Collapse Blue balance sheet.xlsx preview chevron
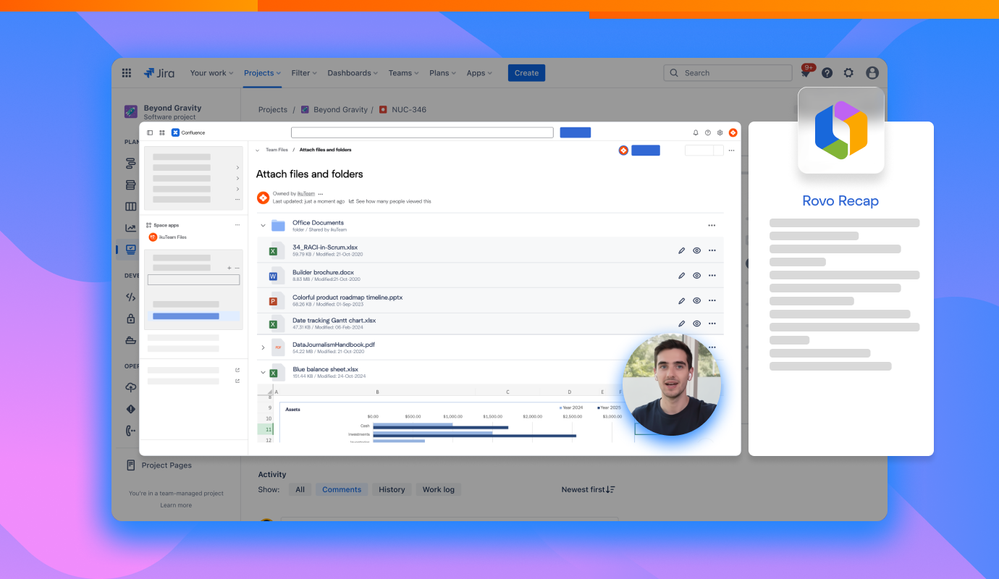The width and height of the screenshot is (999, 579). point(263,373)
